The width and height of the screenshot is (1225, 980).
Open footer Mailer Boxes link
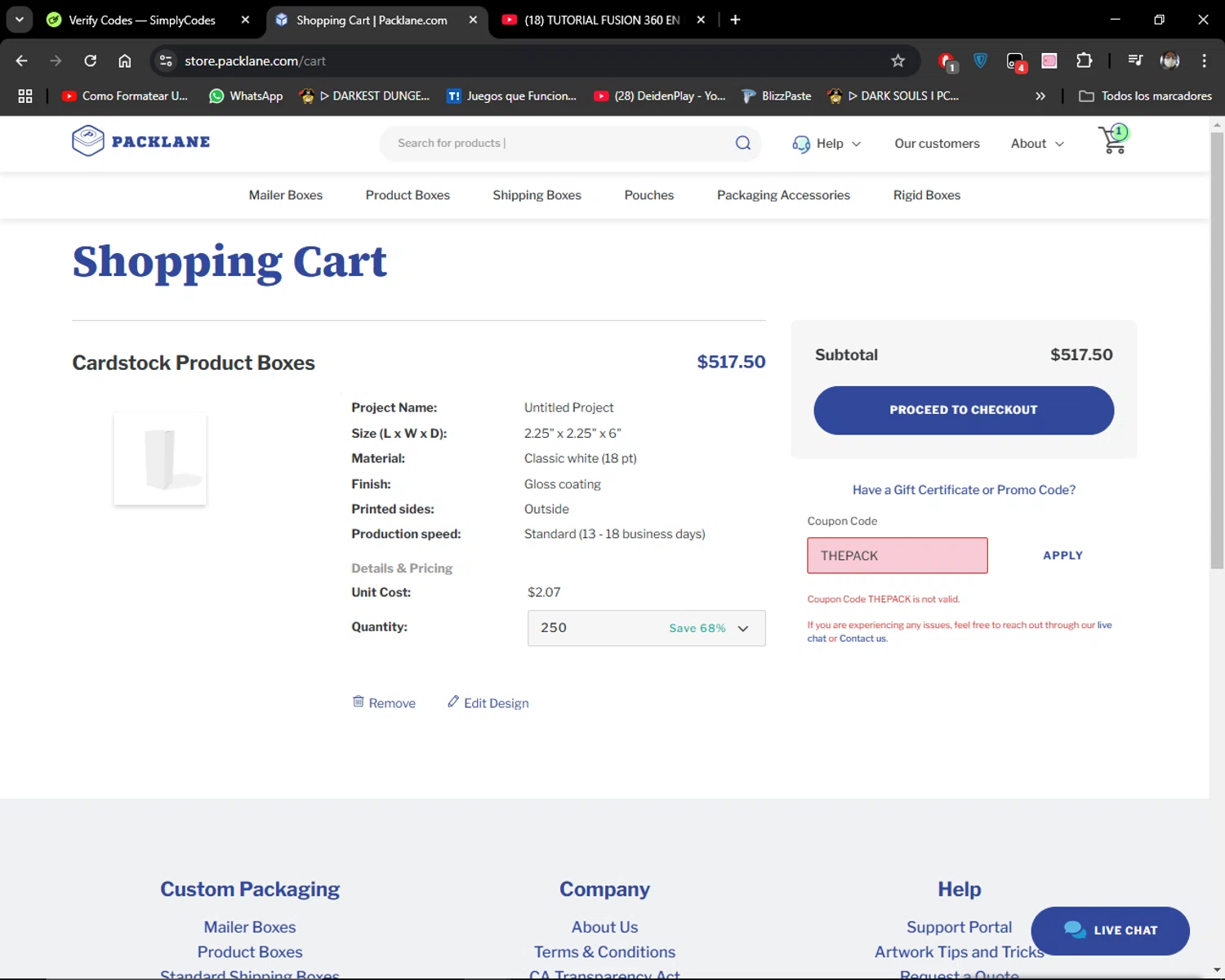tap(250, 927)
